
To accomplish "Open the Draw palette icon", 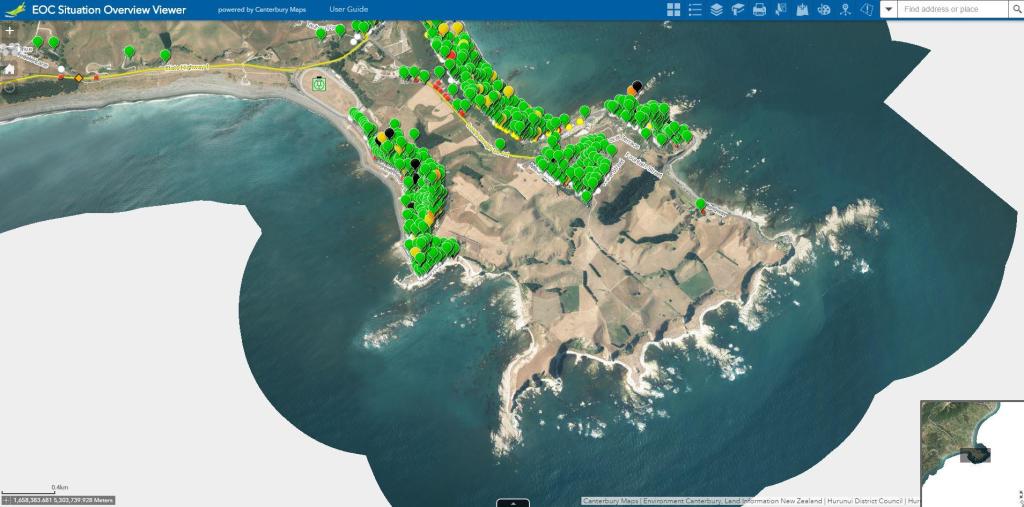I will 824,9.
